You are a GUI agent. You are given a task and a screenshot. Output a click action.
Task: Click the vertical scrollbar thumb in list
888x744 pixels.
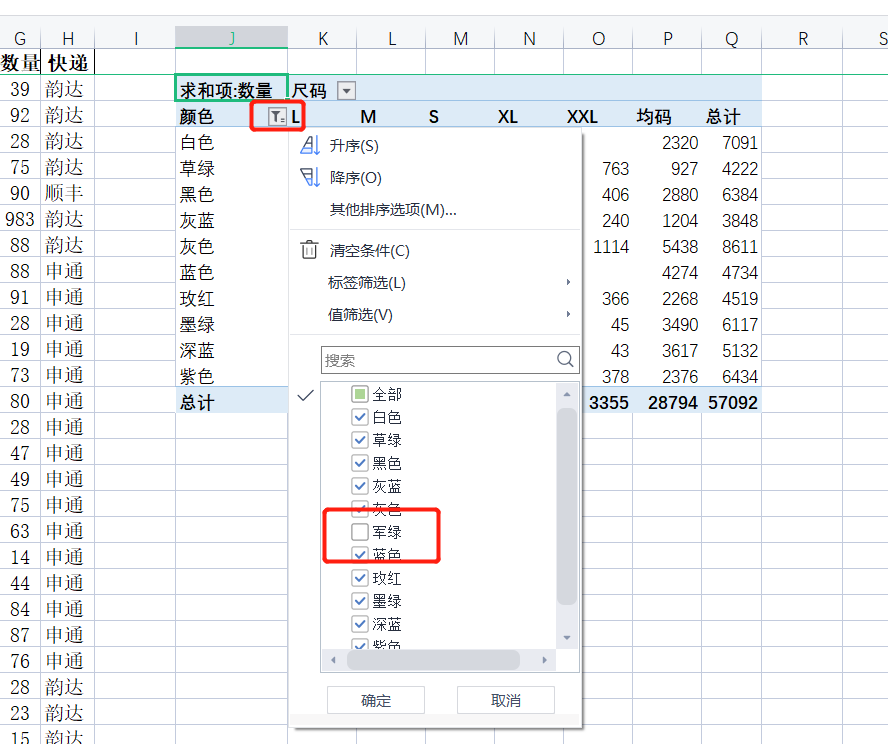[567, 507]
